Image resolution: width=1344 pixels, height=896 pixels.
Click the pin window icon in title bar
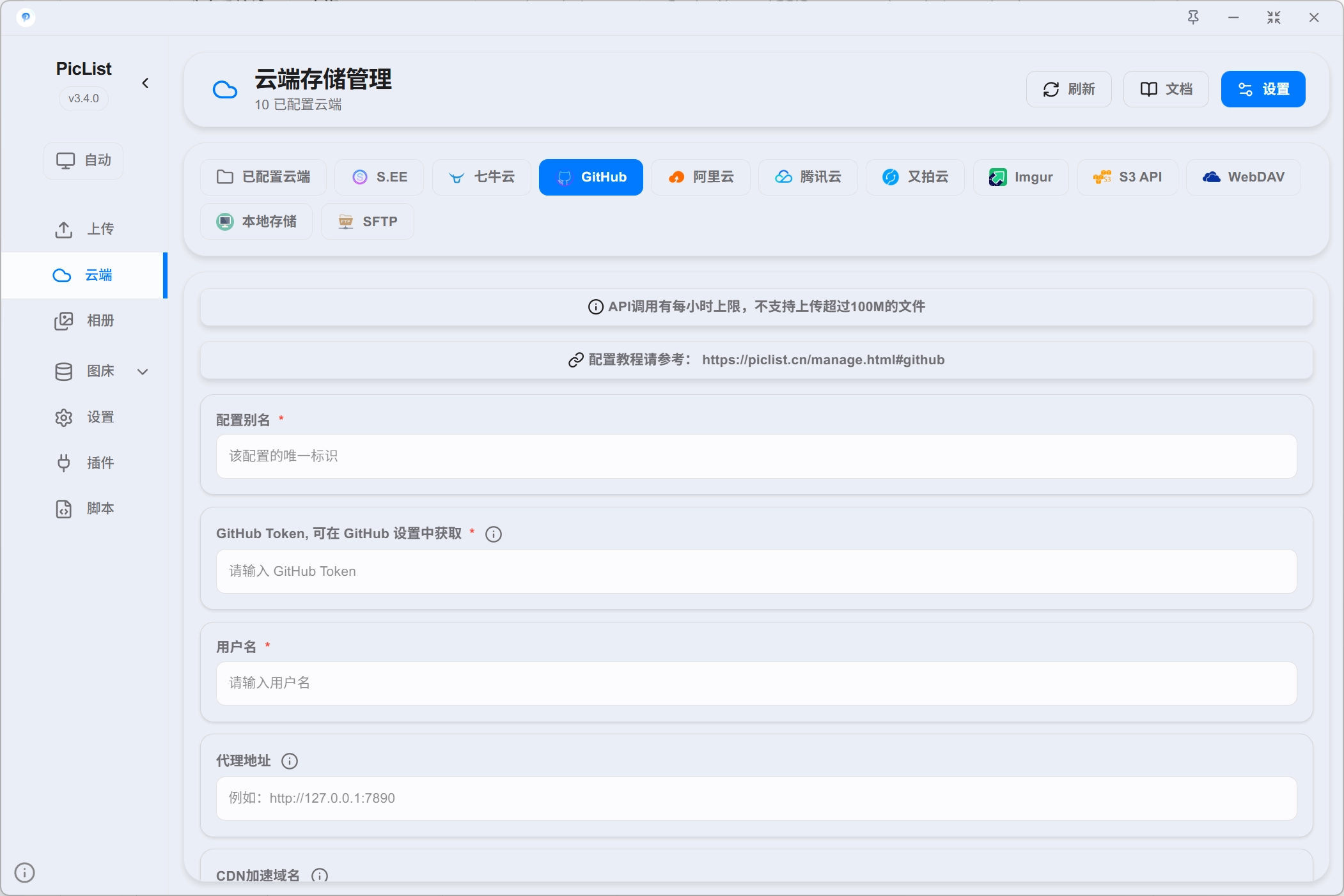1193,17
